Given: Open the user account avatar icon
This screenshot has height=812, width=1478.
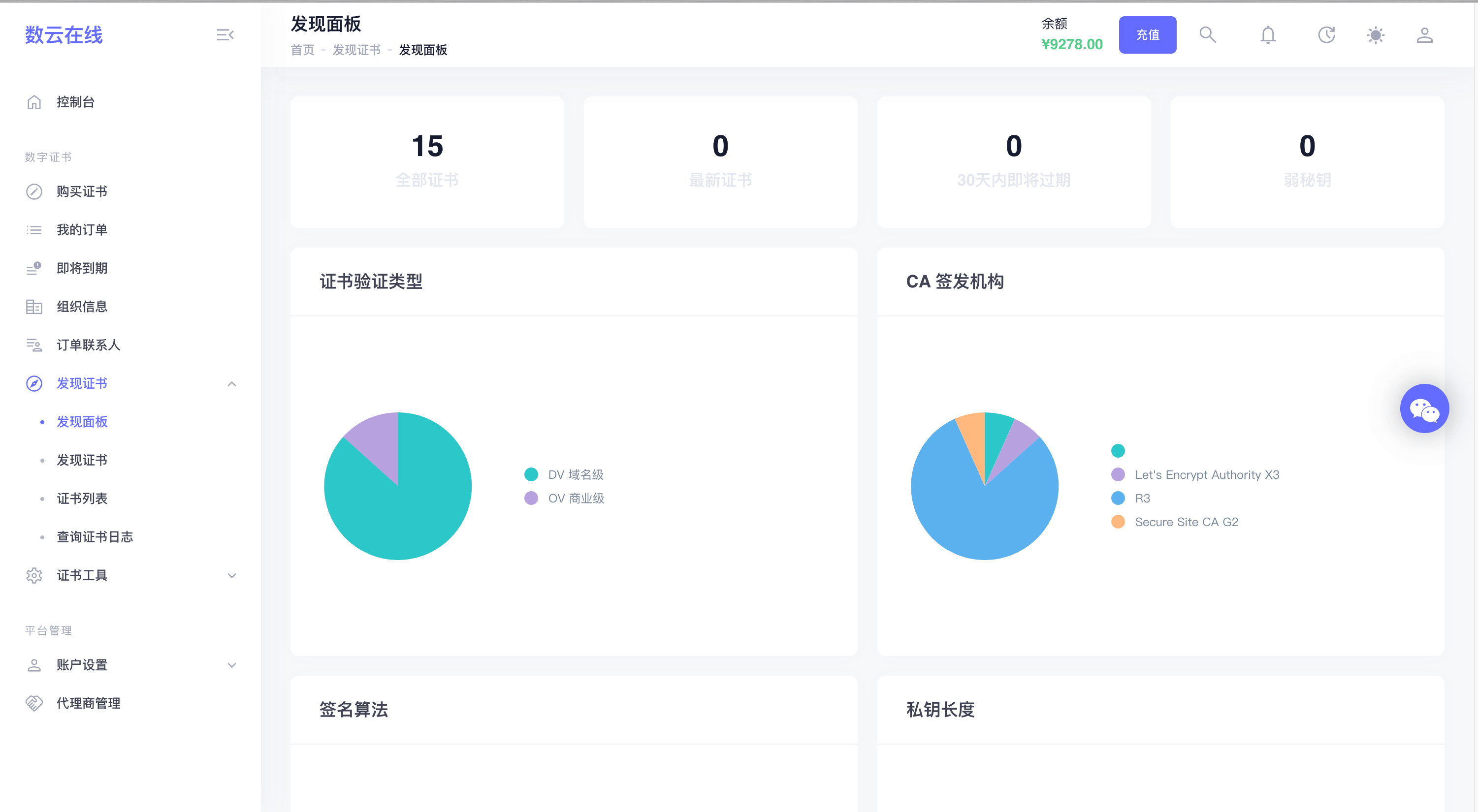Looking at the screenshot, I should pyautogui.click(x=1424, y=35).
